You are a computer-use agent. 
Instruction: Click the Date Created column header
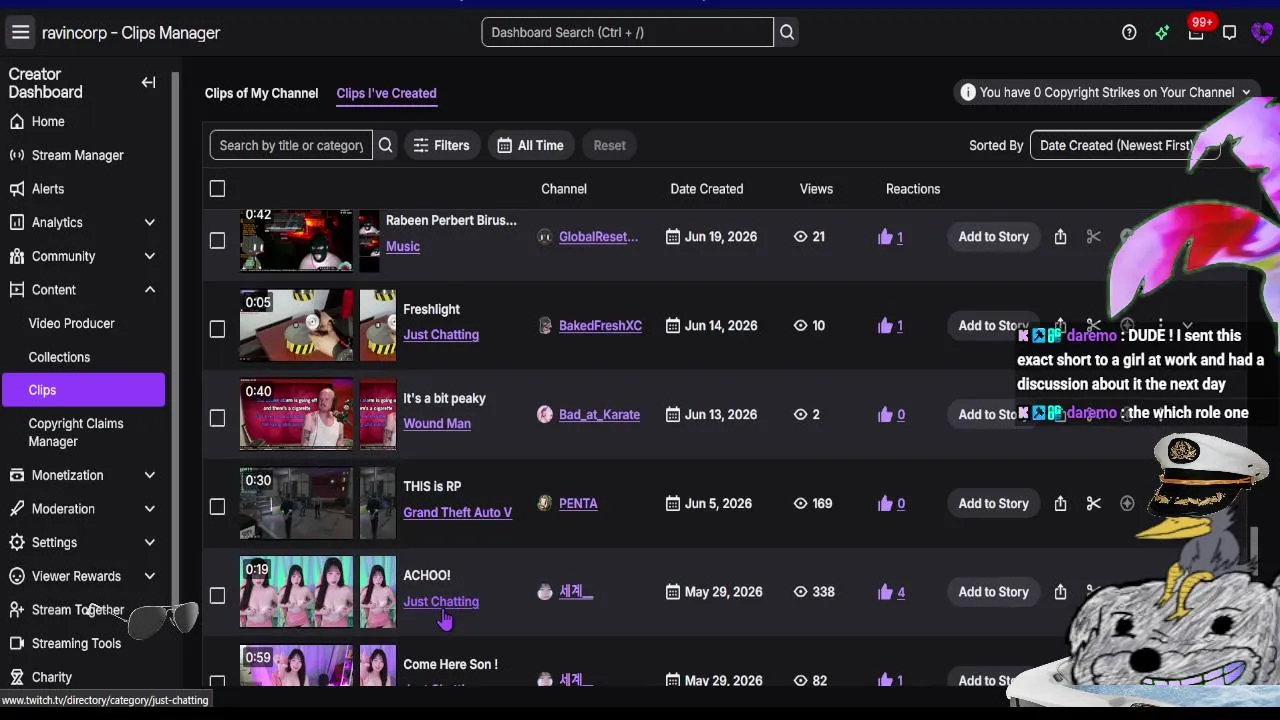pos(706,189)
